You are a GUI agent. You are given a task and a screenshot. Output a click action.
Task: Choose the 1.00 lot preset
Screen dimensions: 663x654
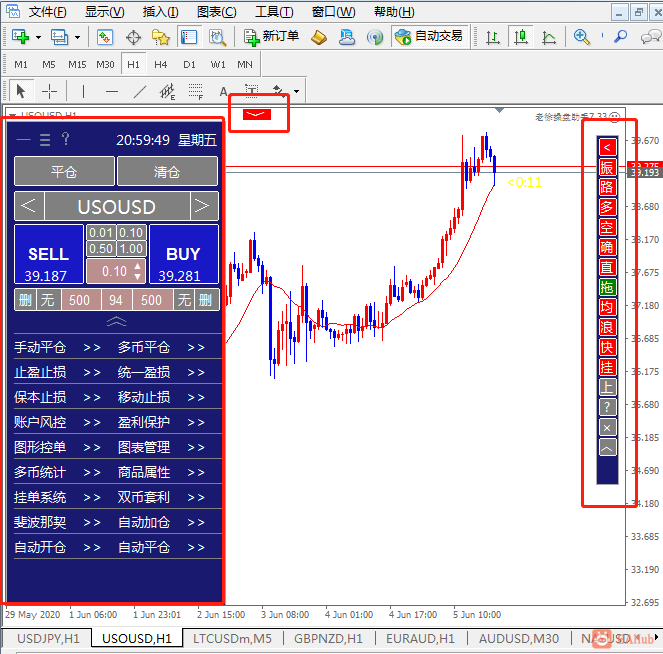[131, 249]
